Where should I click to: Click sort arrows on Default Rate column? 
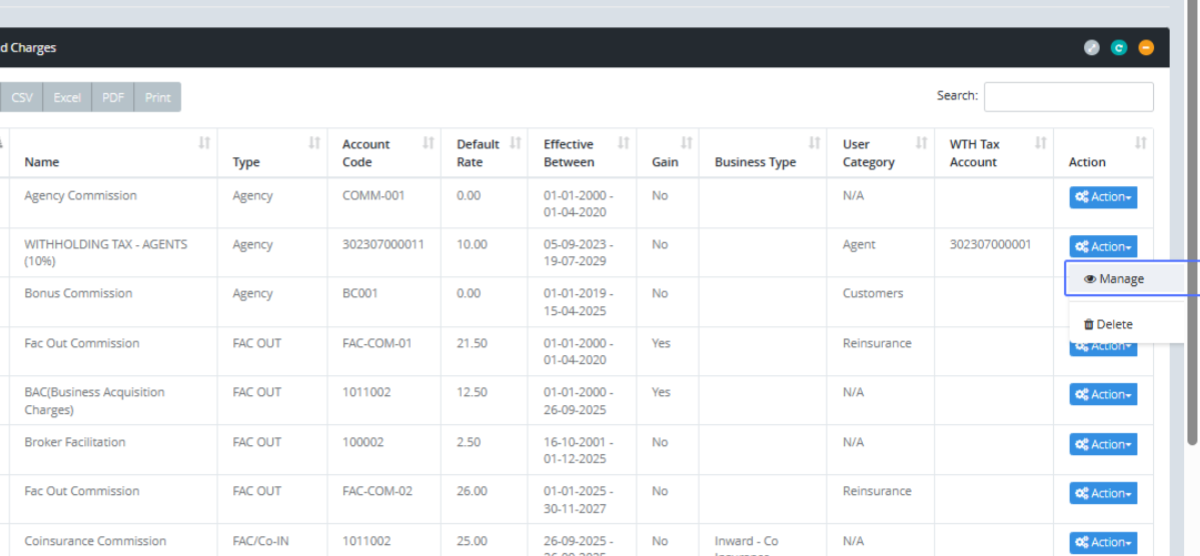click(515, 144)
